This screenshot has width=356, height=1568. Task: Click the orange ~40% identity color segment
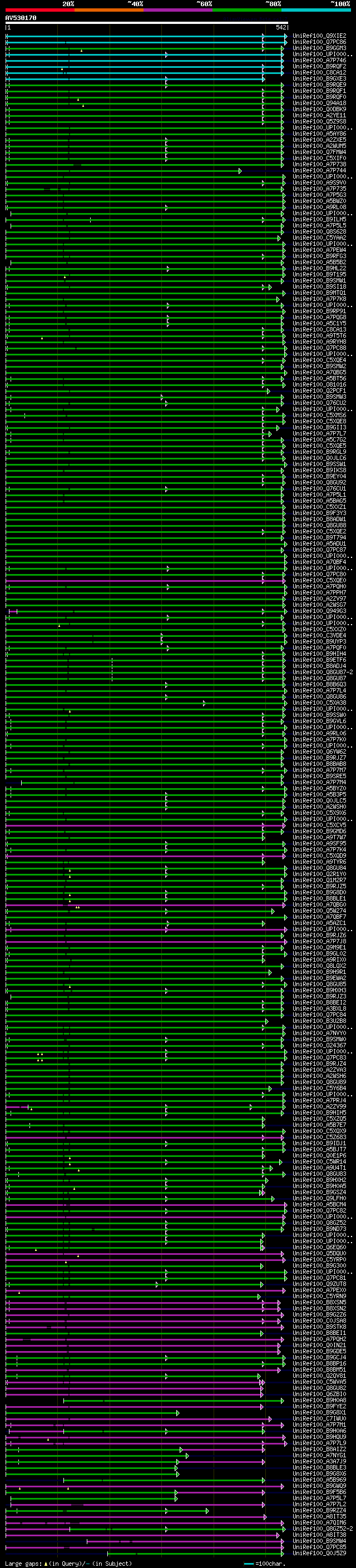[109, 11]
